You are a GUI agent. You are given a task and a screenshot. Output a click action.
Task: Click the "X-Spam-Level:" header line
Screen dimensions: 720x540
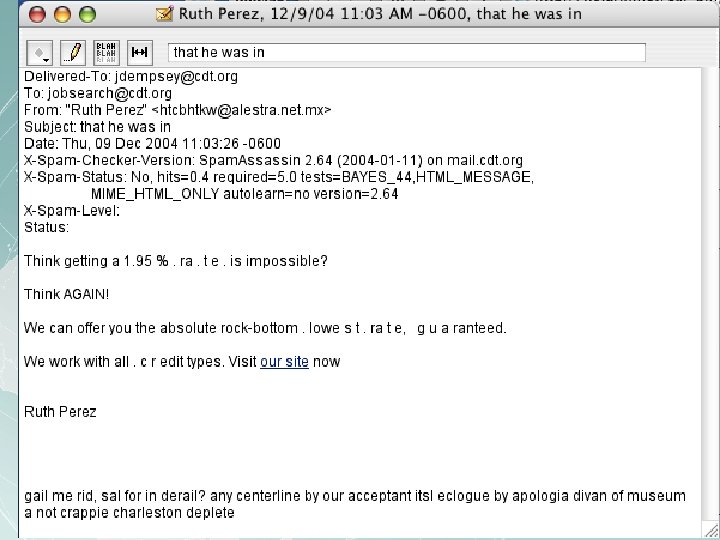point(72,210)
